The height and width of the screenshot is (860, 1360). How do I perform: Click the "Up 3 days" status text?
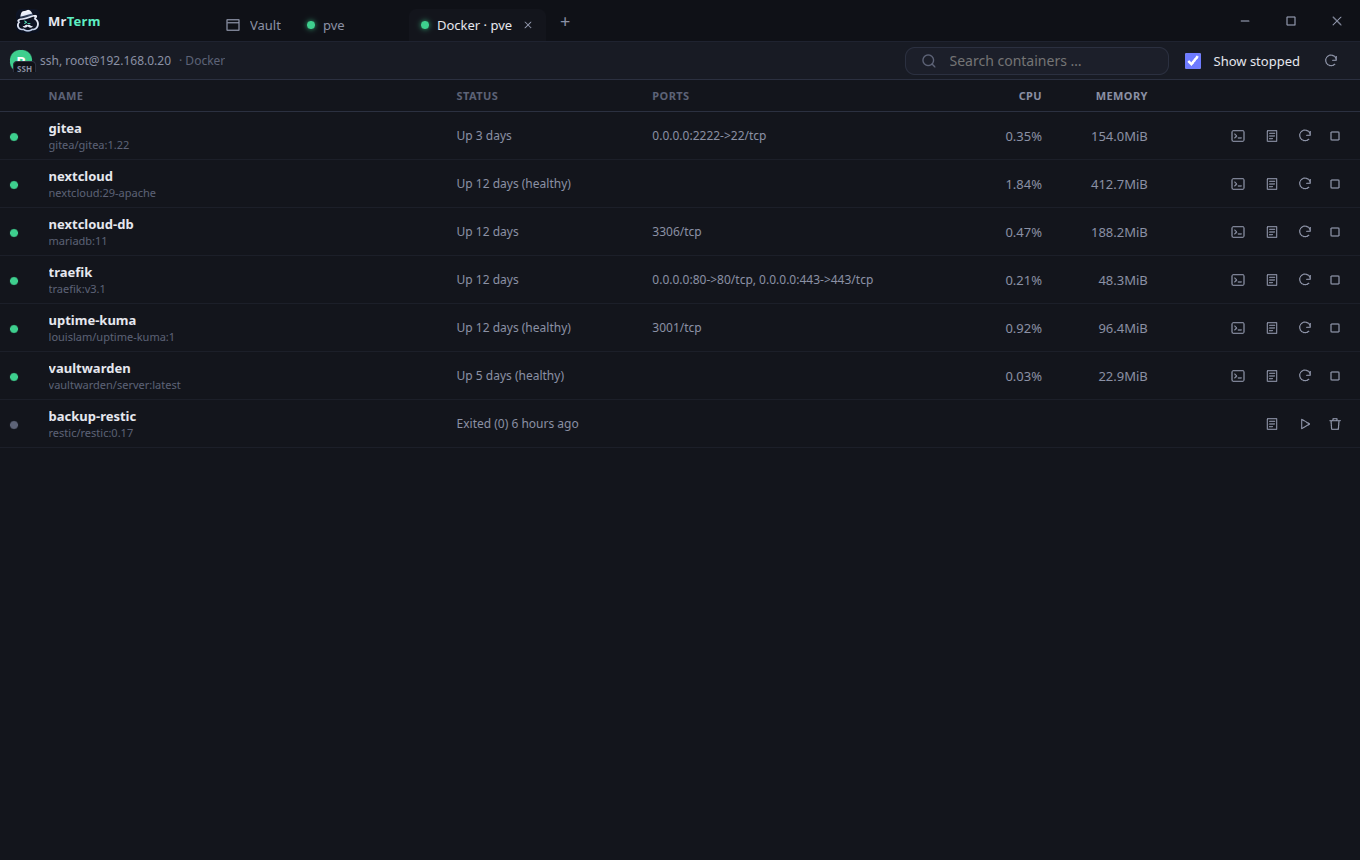[x=484, y=136]
